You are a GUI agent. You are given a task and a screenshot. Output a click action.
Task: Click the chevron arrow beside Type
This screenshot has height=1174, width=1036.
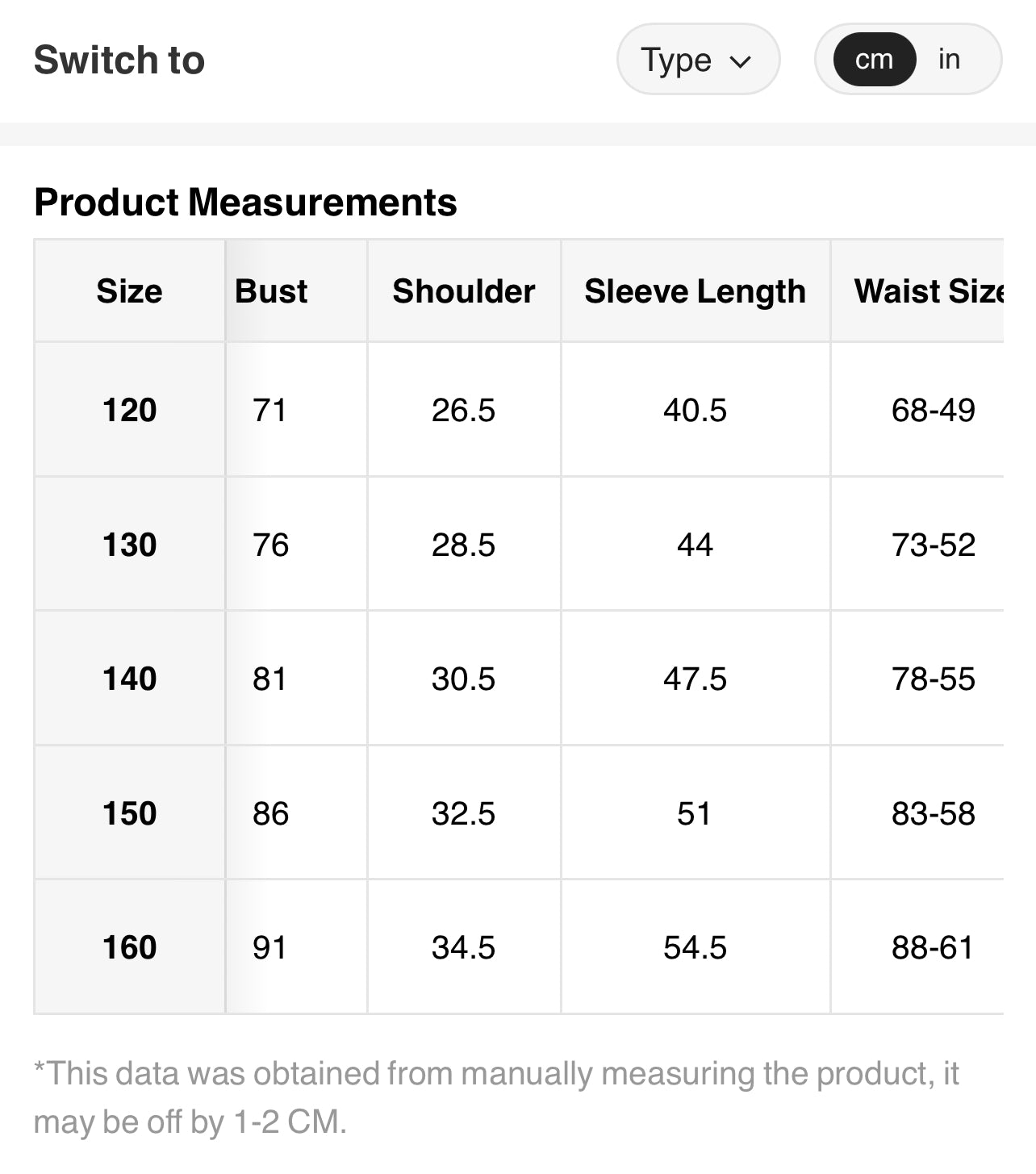(740, 61)
